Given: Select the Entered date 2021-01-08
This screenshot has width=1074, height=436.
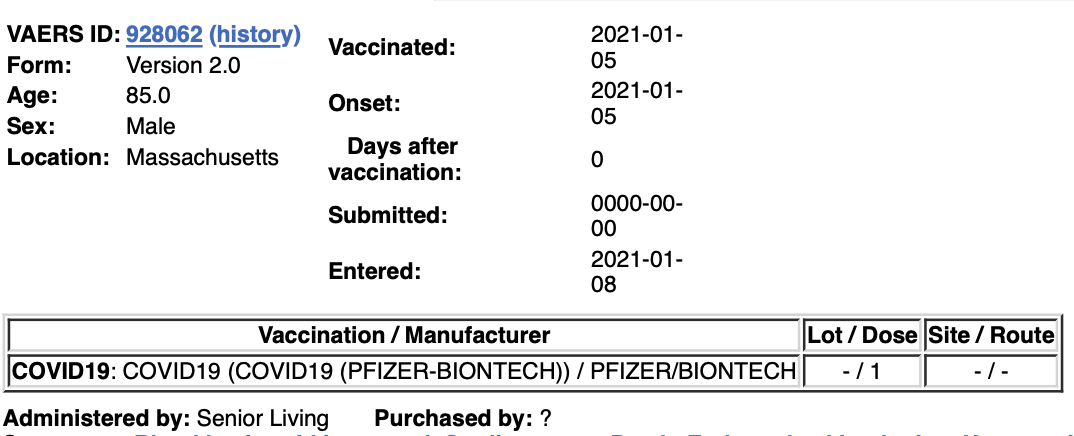Looking at the screenshot, I should pos(637,272).
